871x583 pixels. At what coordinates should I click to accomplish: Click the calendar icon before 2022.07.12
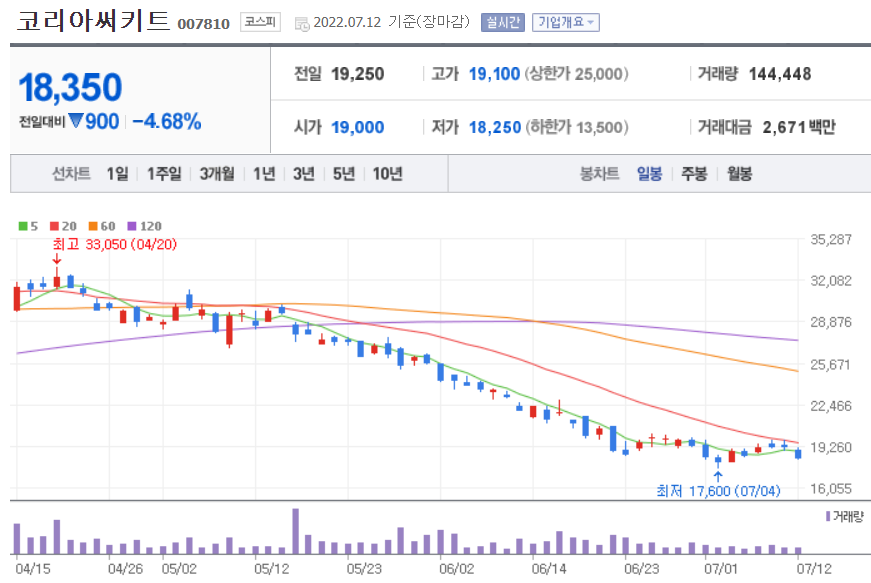(302, 24)
